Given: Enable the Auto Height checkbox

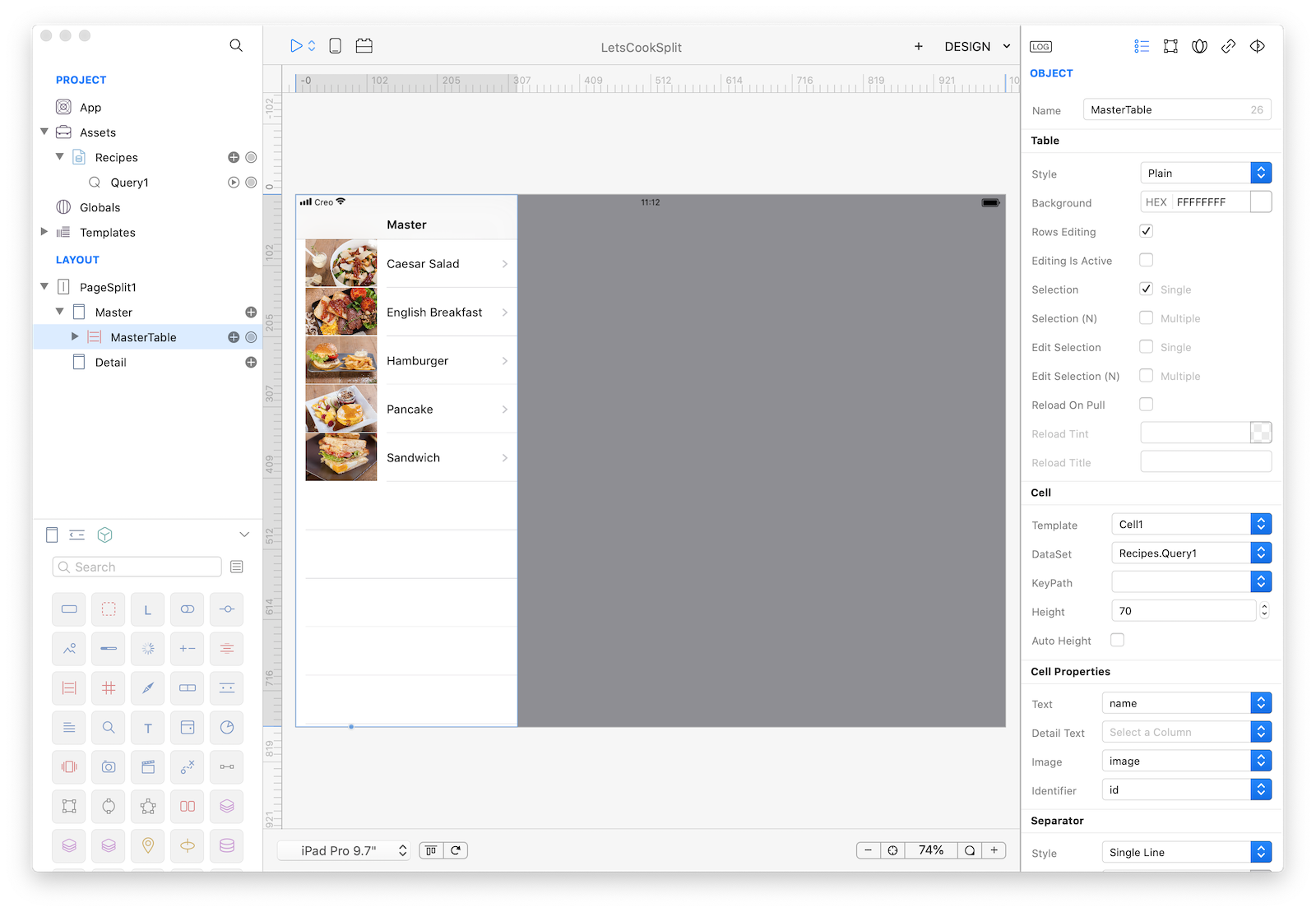Looking at the screenshot, I should click(x=1117, y=640).
